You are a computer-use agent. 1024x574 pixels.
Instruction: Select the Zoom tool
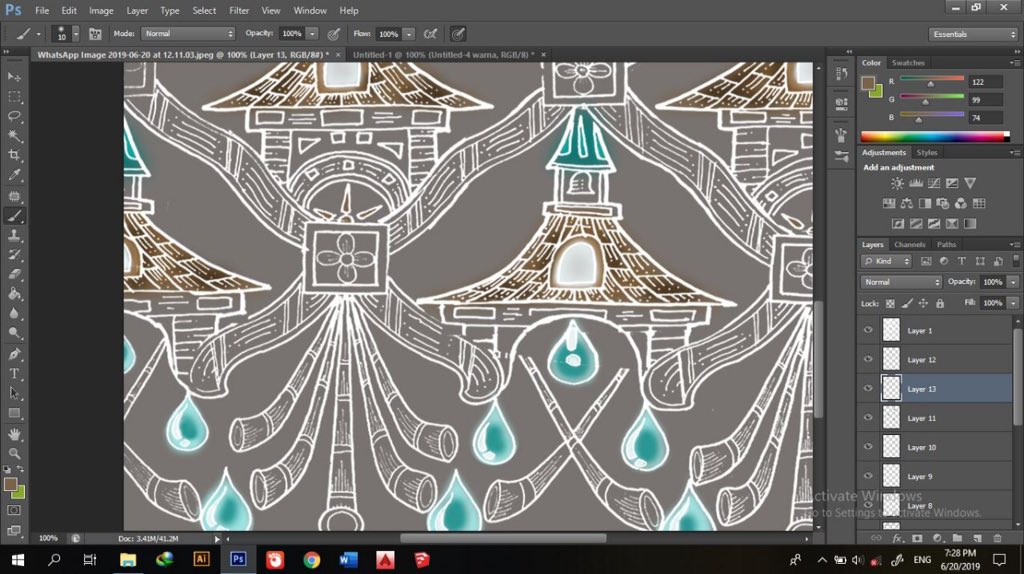[14, 453]
